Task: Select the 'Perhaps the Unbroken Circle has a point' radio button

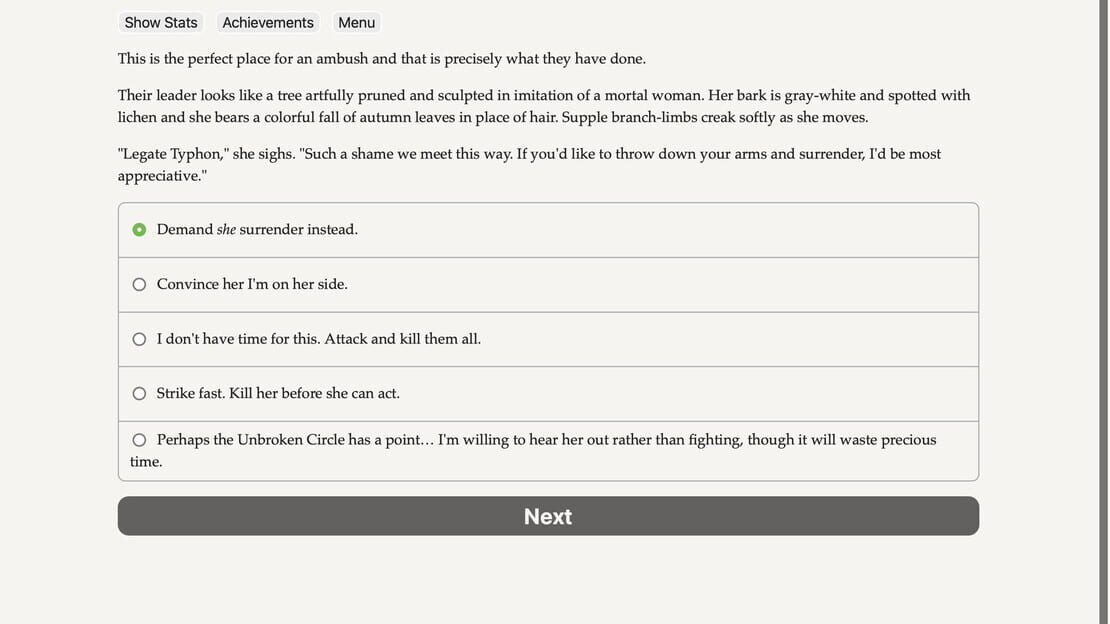Action: [139, 440]
